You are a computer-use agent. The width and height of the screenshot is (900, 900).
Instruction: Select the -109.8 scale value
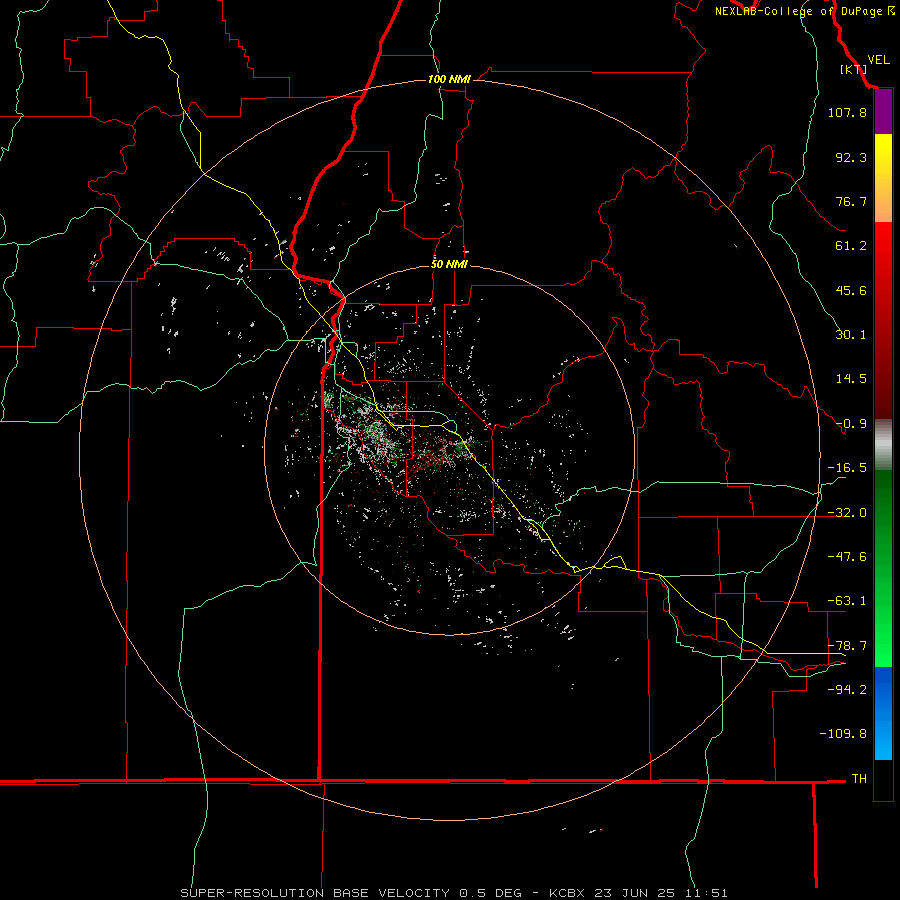[843, 734]
